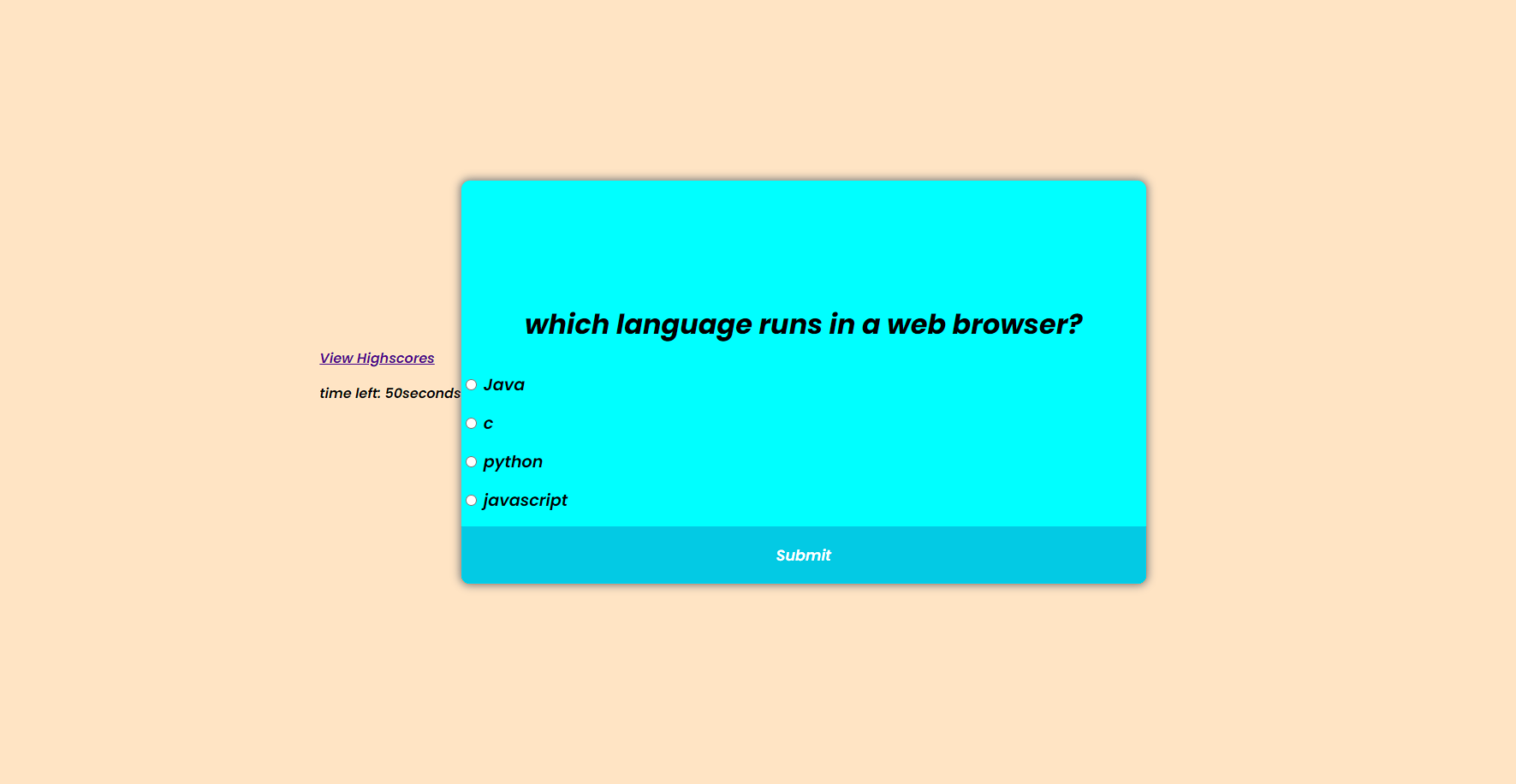Viewport: 1516px width, 784px height.
Task: Click the 50seconds timer value
Action: 421,393
